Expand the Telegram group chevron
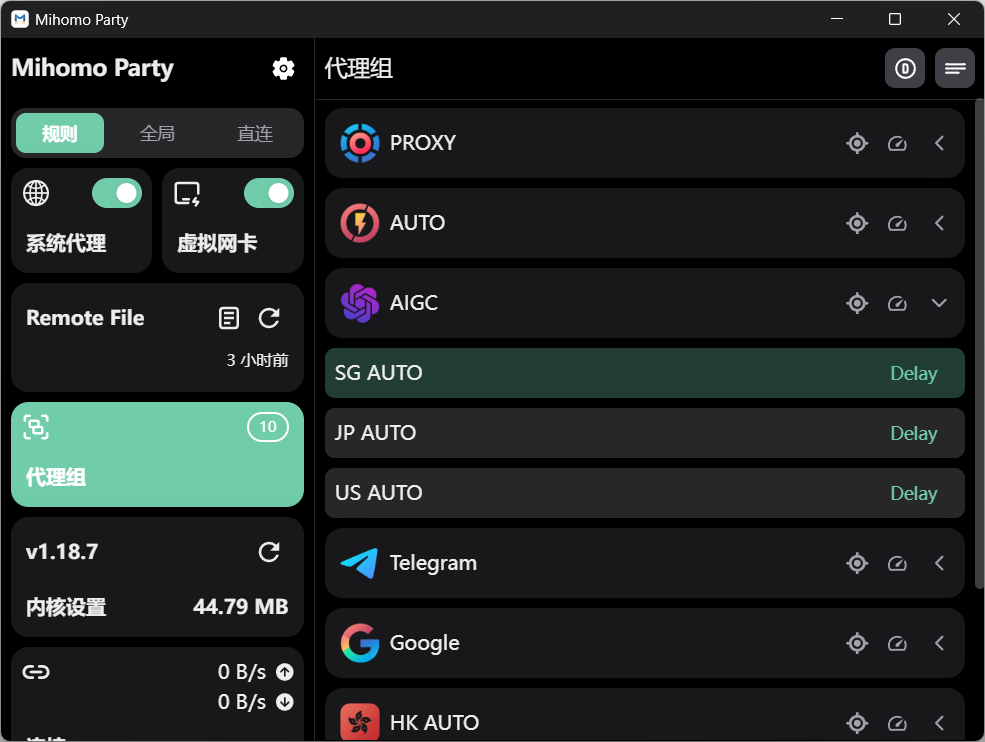The height and width of the screenshot is (742, 985). 939,563
